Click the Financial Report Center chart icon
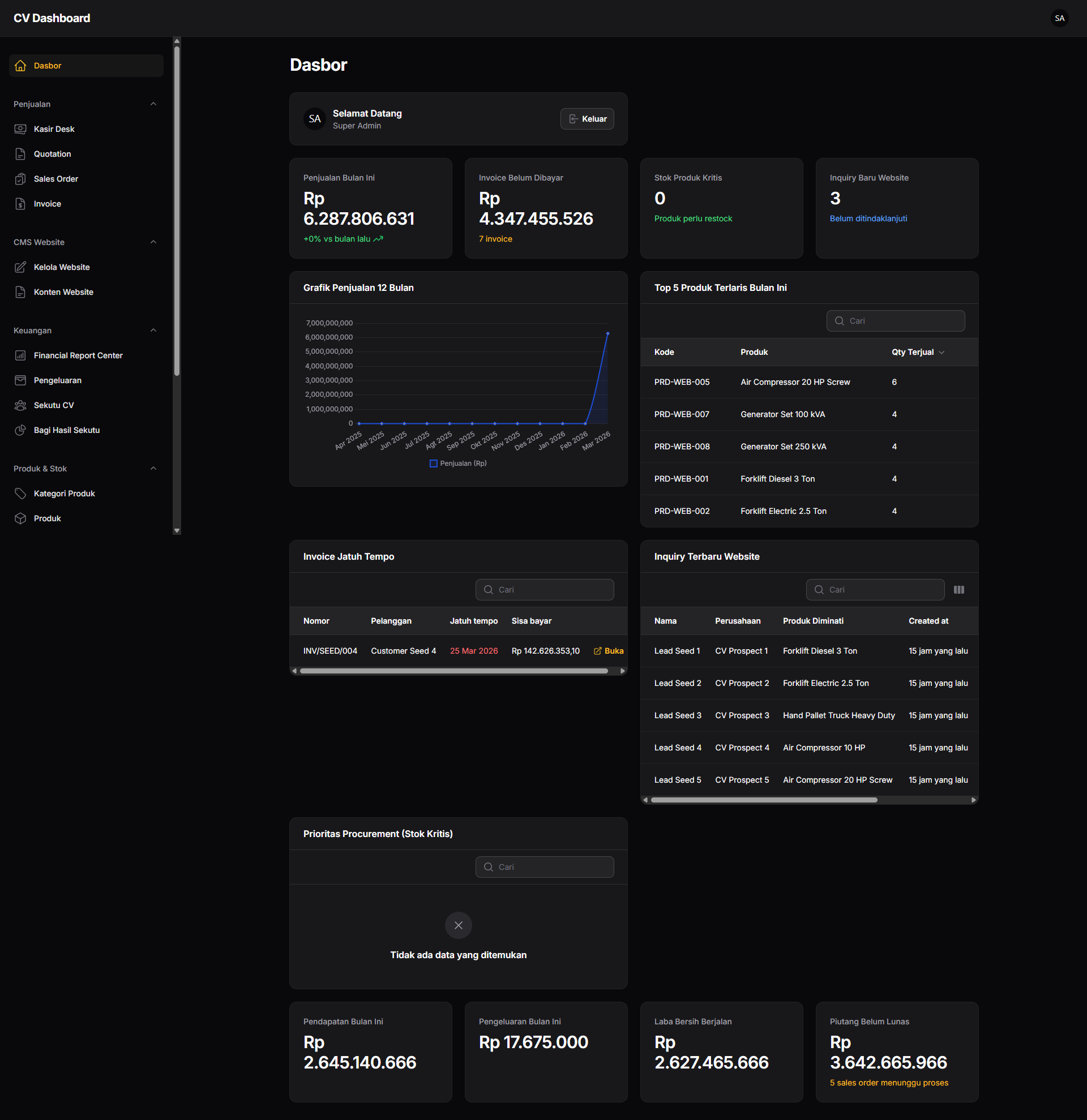This screenshot has width=1087, height=1120. coord(20,355)
